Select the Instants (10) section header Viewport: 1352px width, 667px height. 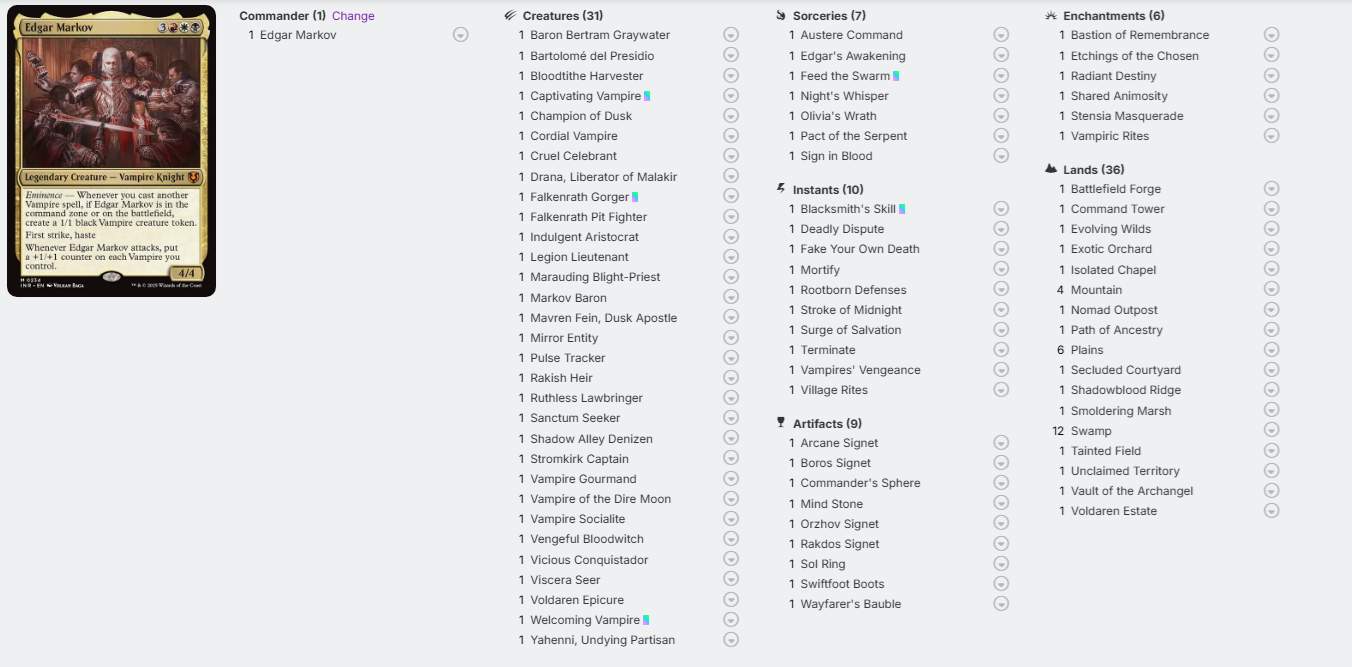[x=828, y=190]
